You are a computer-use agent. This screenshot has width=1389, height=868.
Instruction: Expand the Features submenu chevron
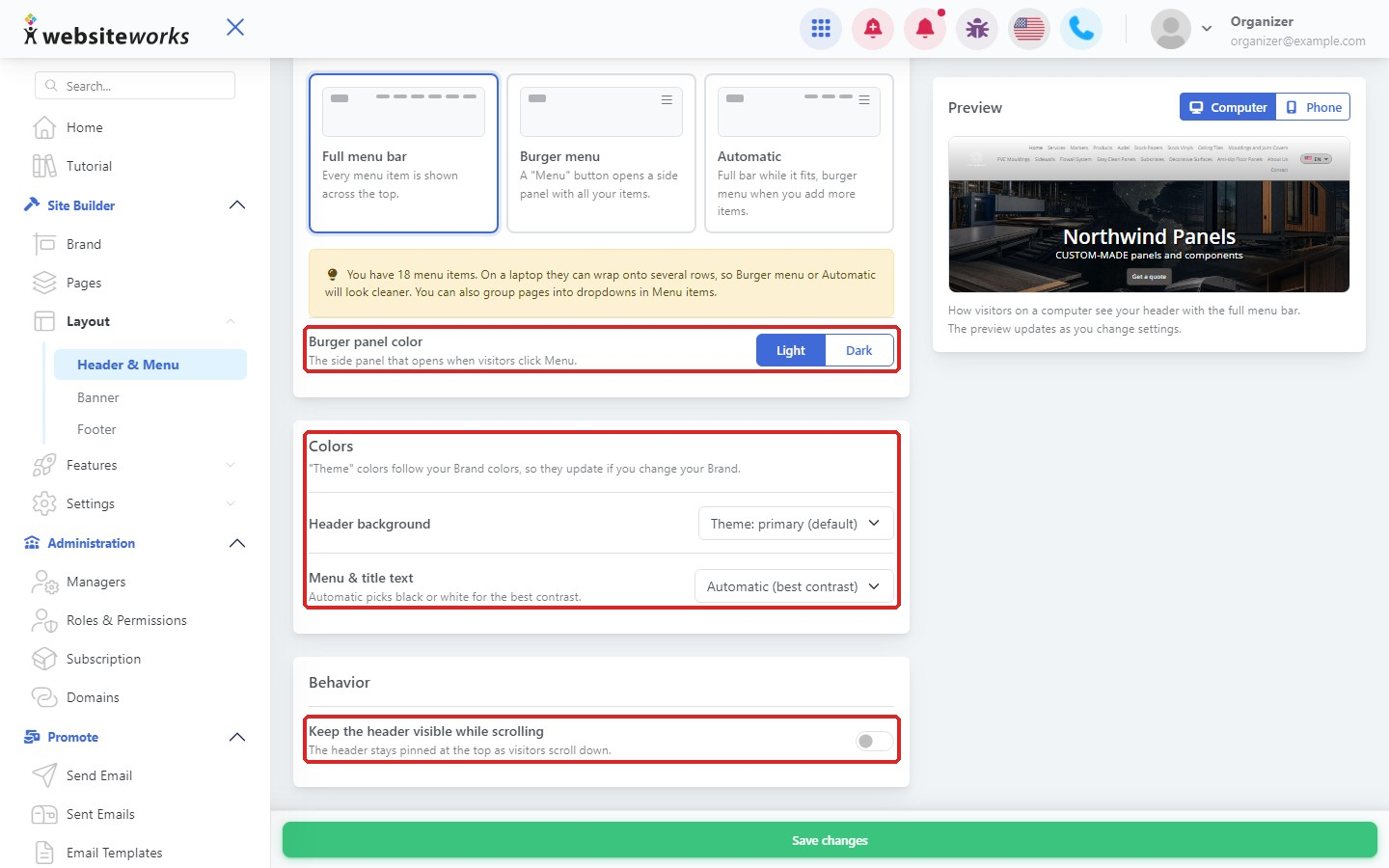(x=231, y=465)
